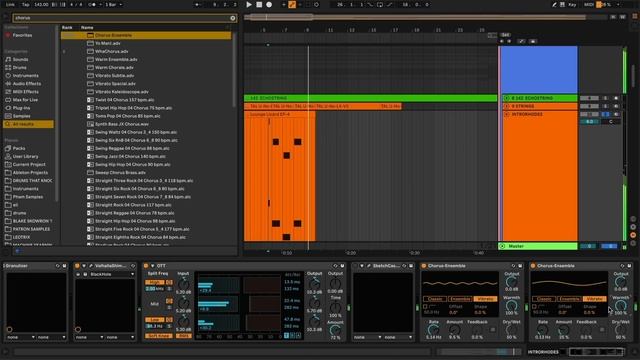Viewport: 640px width, 360px height.
Task: Open the Sounds category
Action: [20, 59]
